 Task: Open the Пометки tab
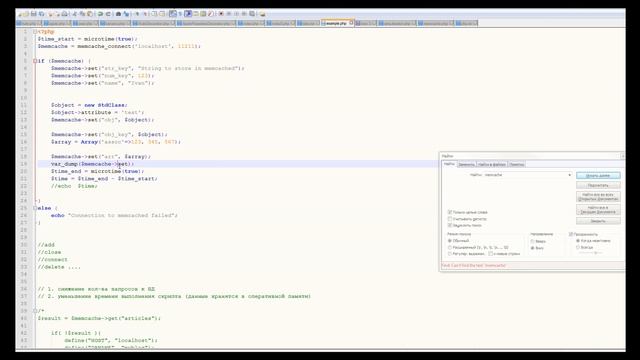tap(517, 164)
